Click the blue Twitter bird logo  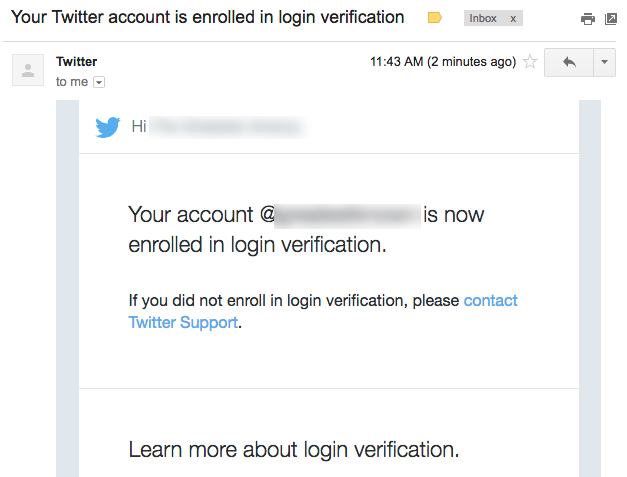[x=108, y=127]
